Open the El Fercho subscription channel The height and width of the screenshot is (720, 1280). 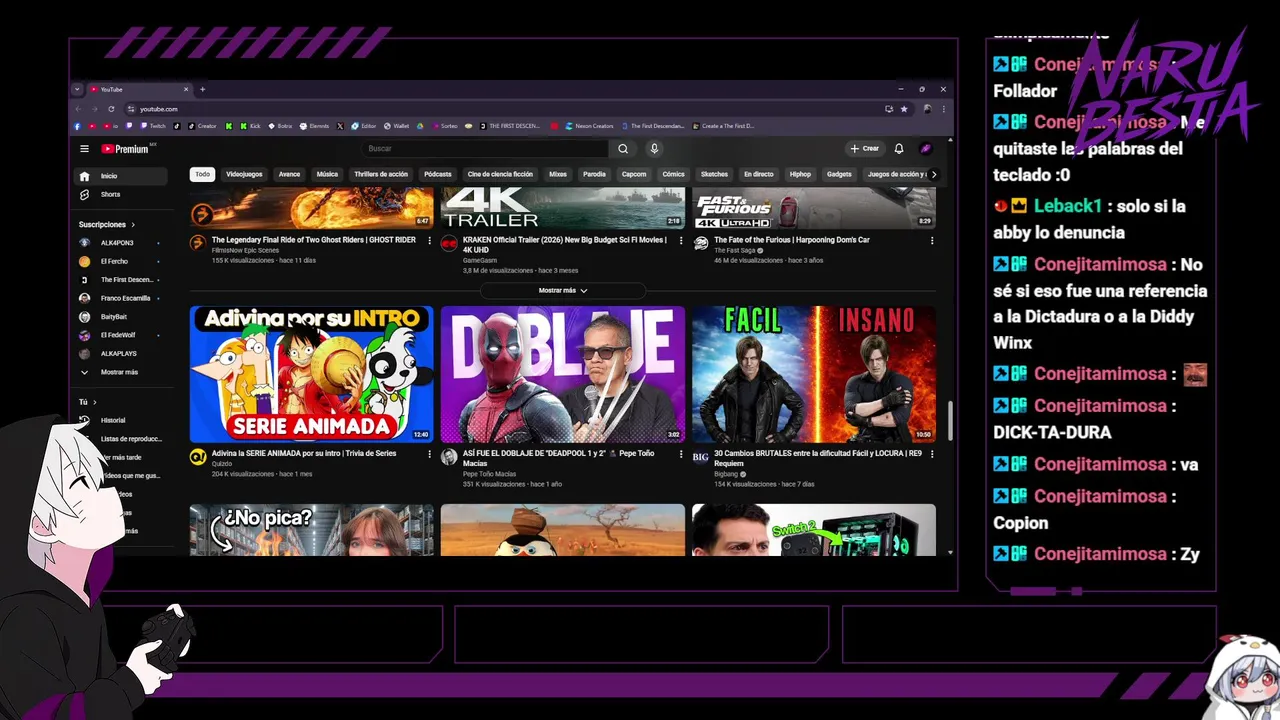(121, 261)
